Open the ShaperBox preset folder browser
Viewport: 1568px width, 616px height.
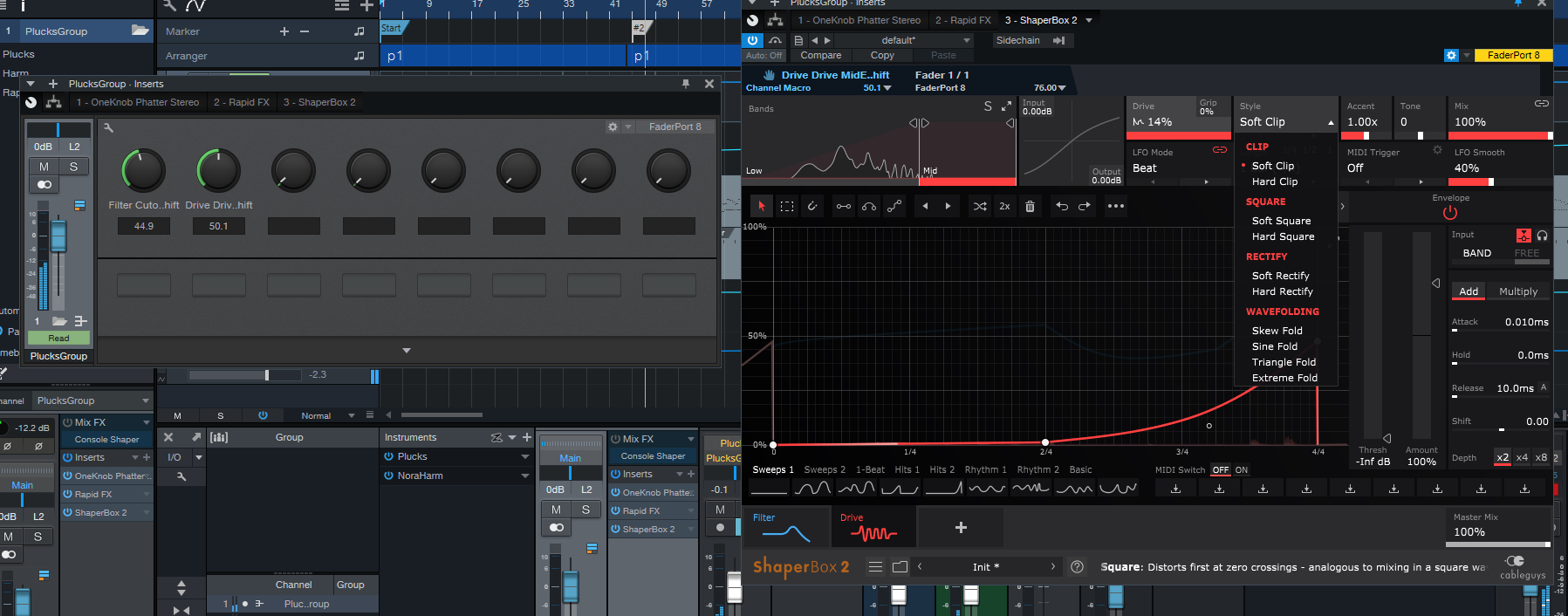coord(900,567)
